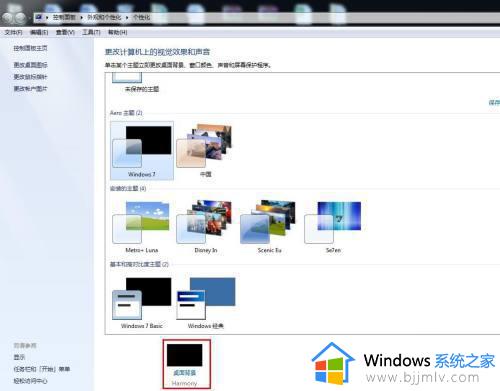Apply the Scenic theme
Screen dimensions: 500x391
pyautogui.click(x=269, y=227)
